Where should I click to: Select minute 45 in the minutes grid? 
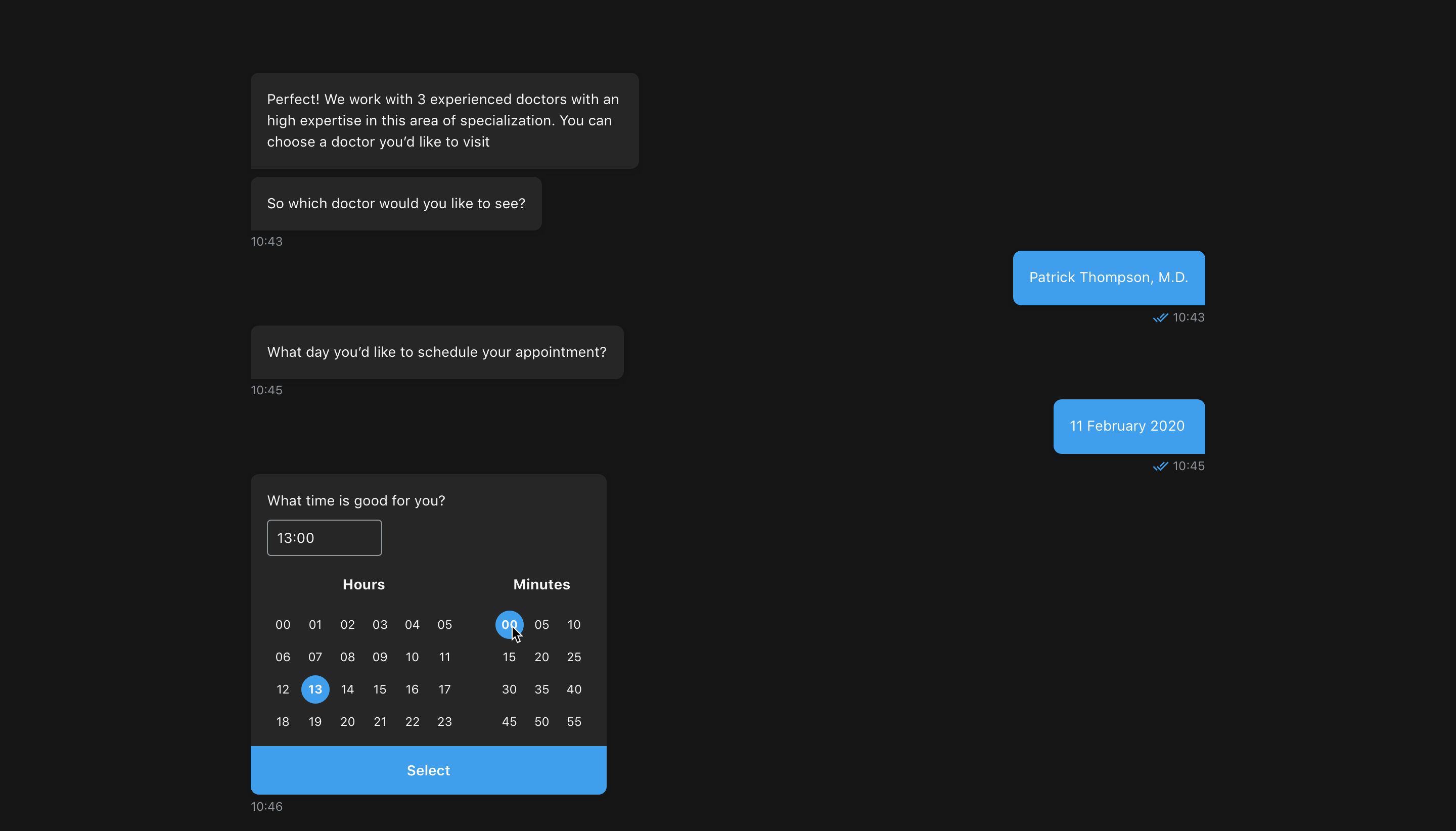pos(509,721)
